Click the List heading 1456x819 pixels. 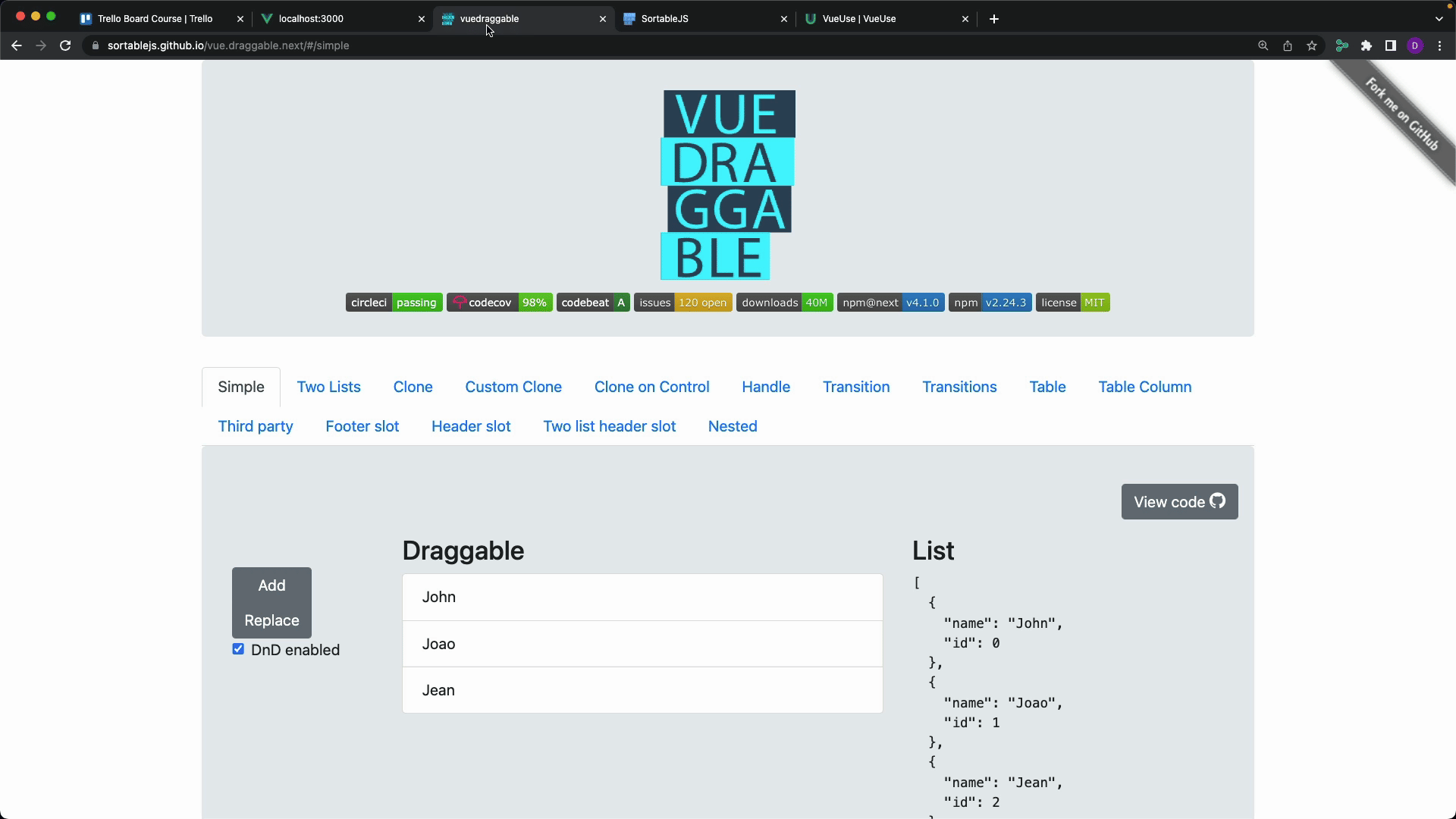934,551
